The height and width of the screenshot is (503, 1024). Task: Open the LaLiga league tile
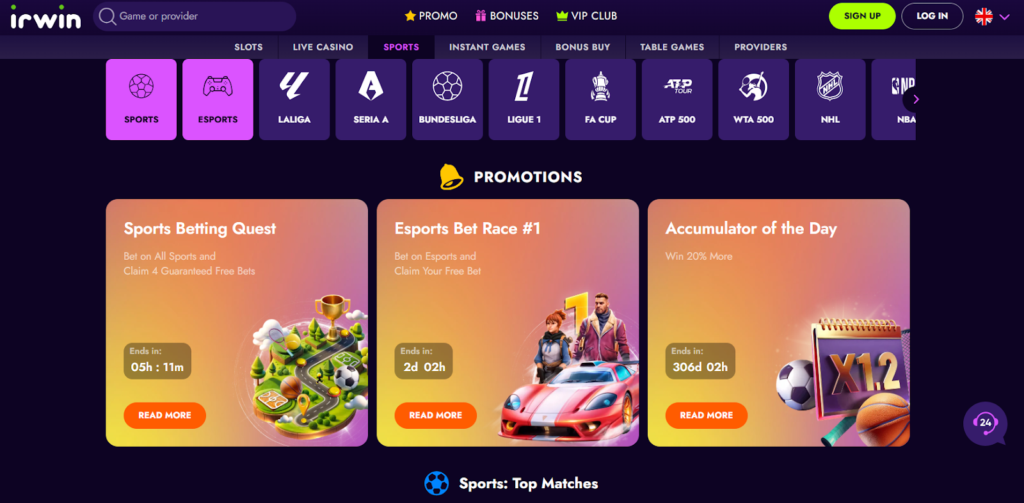click(295, 99)
